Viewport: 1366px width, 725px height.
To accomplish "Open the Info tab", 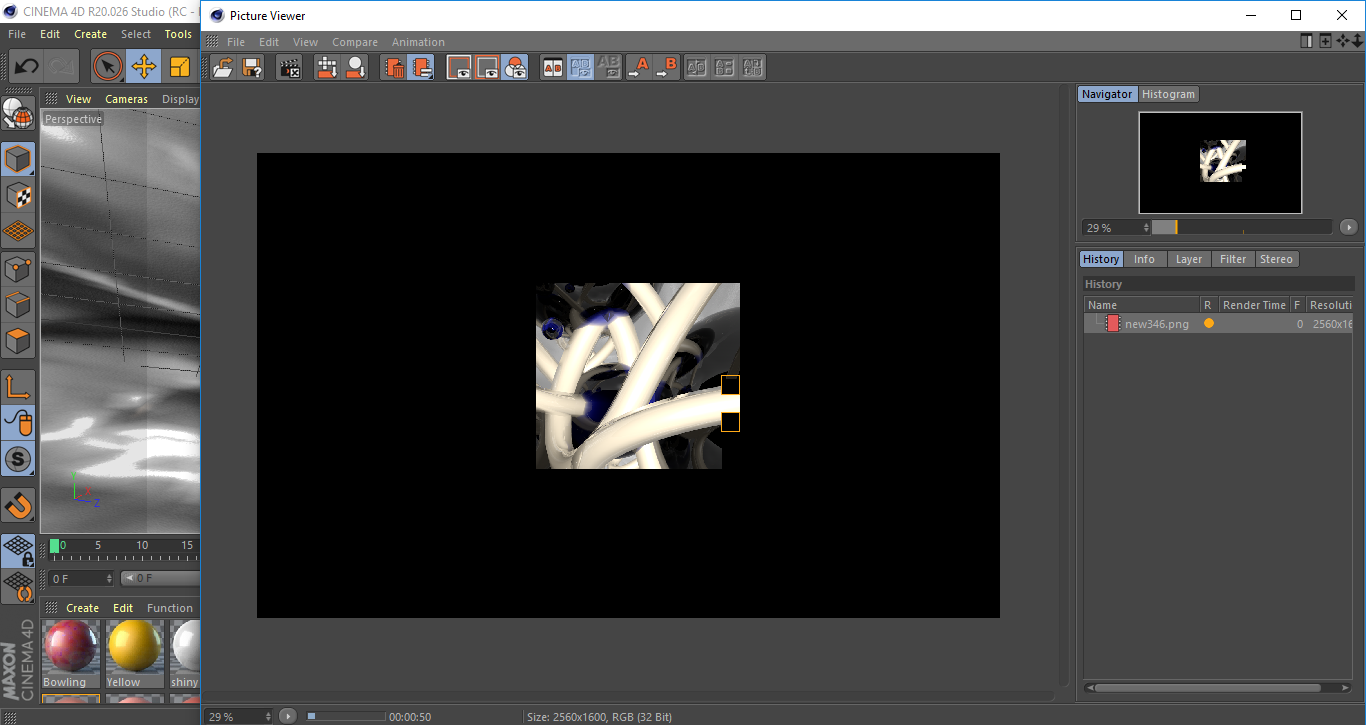I will tap(1144, 259).
